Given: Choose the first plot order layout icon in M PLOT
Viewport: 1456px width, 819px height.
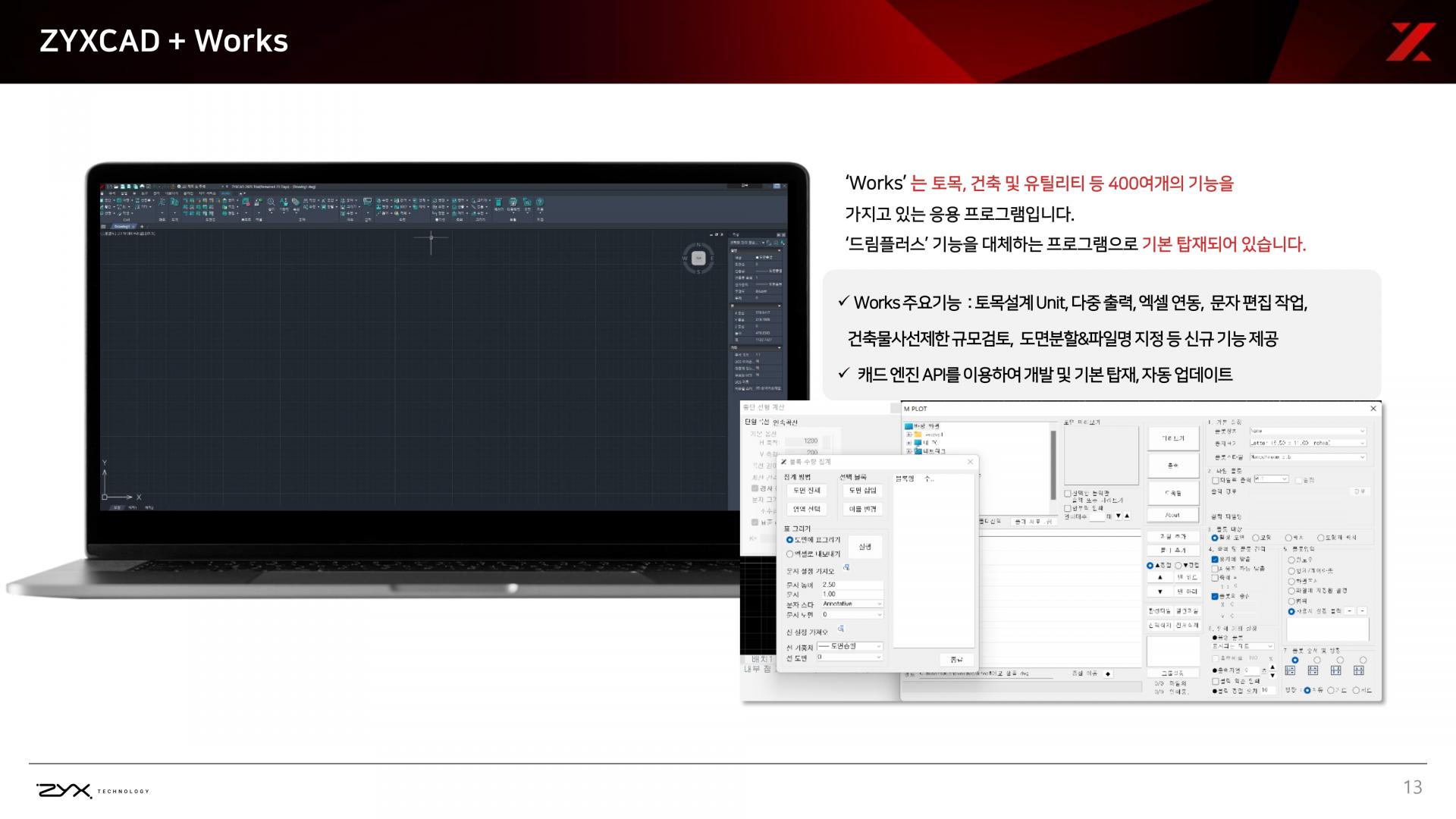Looking at the screenshot, I should [x=1290, y=670].
